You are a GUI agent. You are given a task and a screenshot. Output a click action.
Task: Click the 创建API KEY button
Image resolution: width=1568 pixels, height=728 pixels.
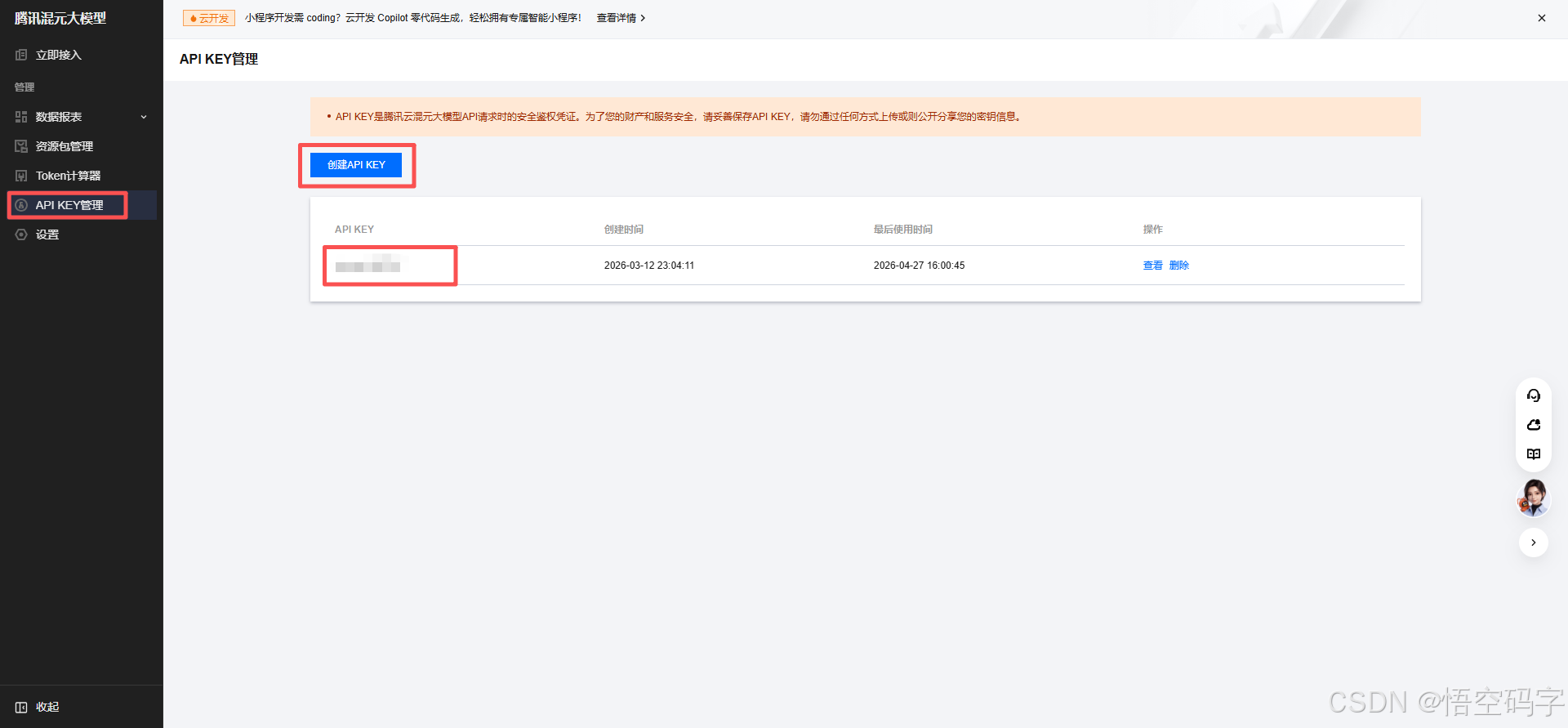(356, 165)
